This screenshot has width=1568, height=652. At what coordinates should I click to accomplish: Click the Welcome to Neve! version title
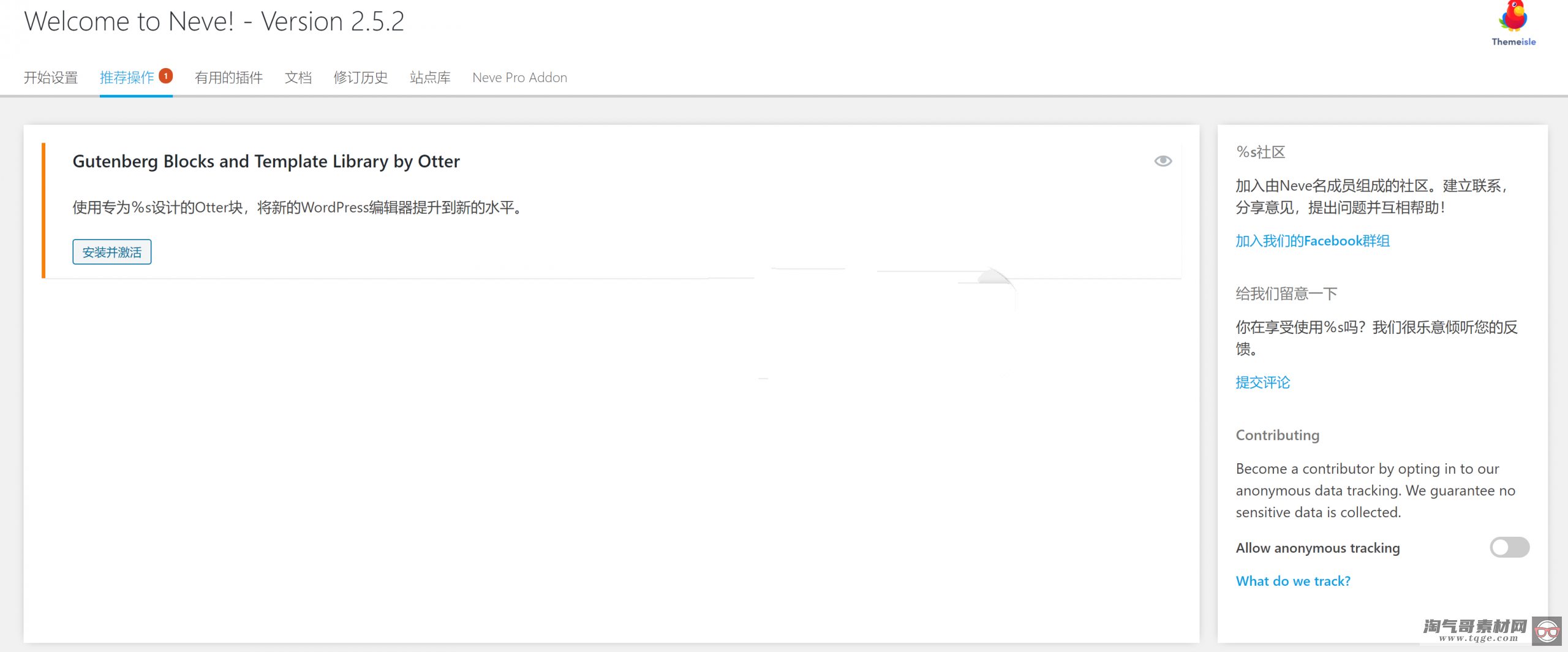point(214,21)
